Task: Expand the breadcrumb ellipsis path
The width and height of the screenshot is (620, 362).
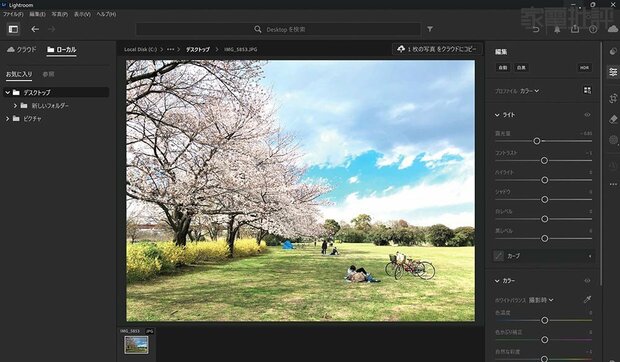Action: click(170, 49)
